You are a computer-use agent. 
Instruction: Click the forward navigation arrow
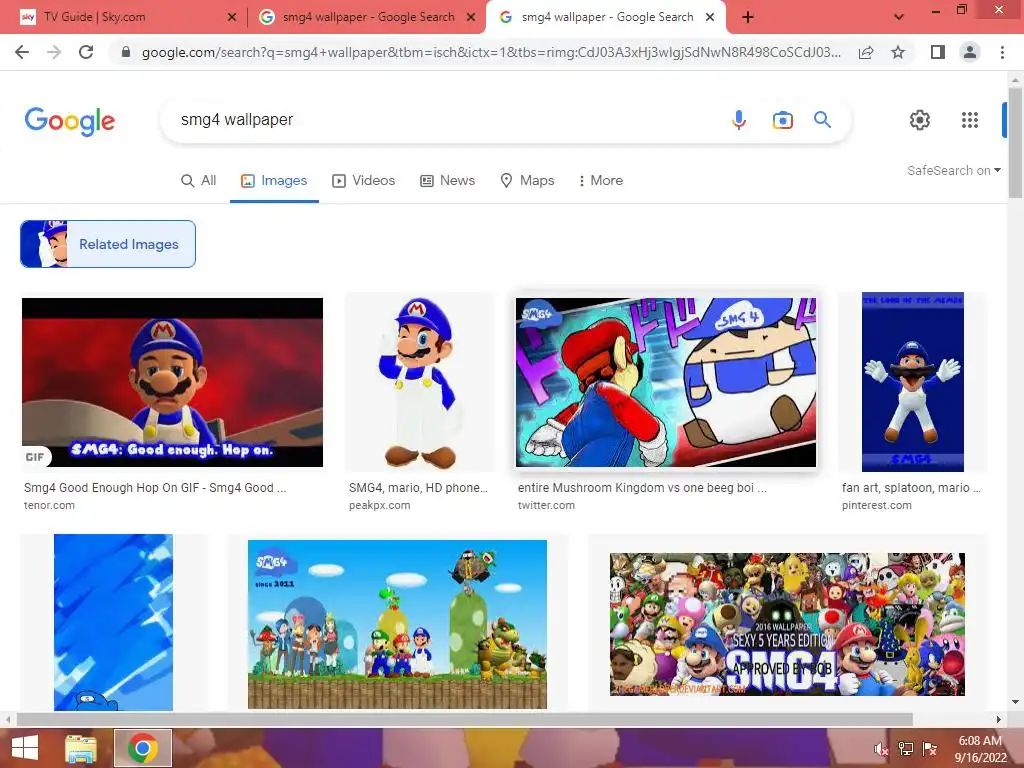point(54,52)
